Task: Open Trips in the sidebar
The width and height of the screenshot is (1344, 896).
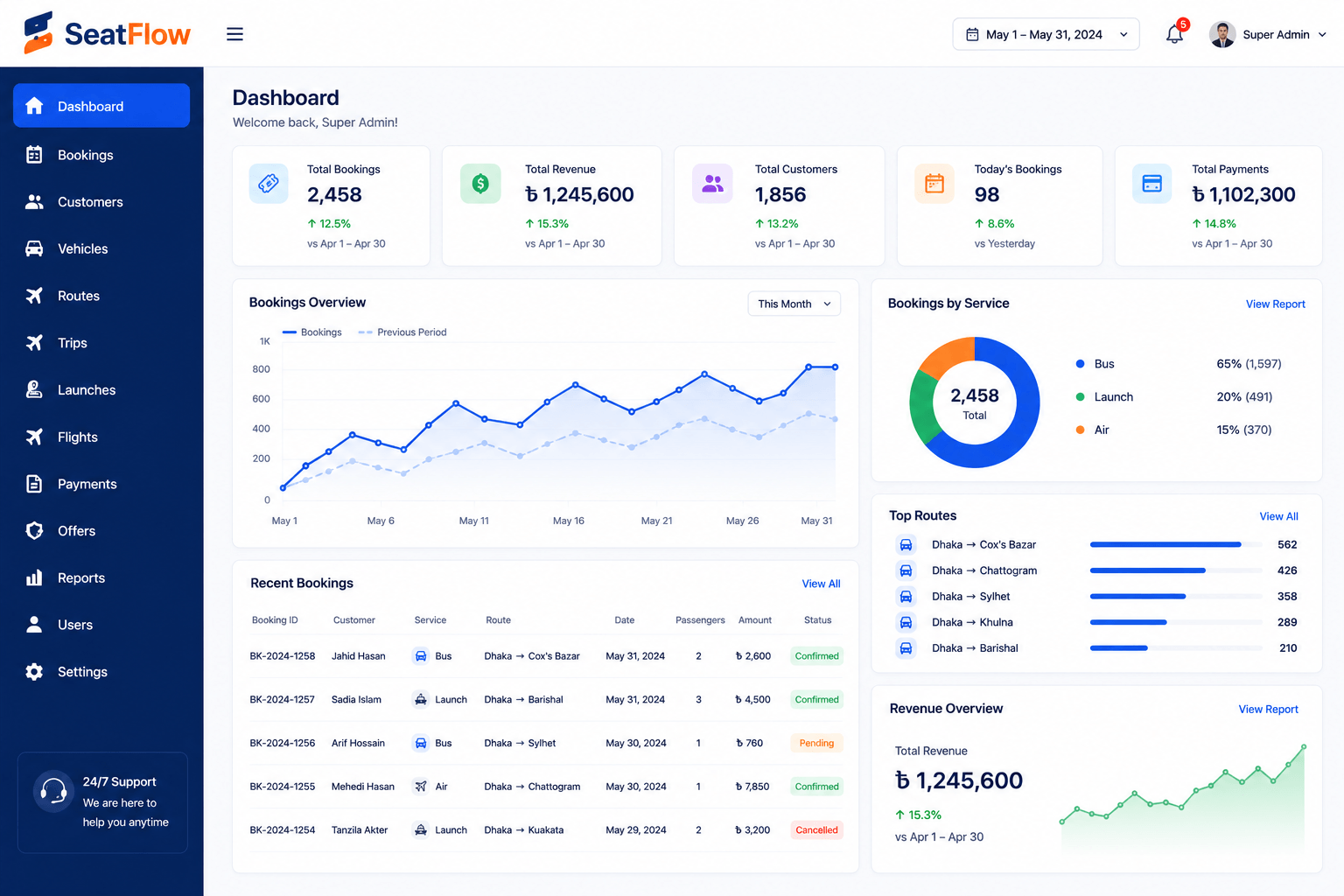Action: click(101, 343)
